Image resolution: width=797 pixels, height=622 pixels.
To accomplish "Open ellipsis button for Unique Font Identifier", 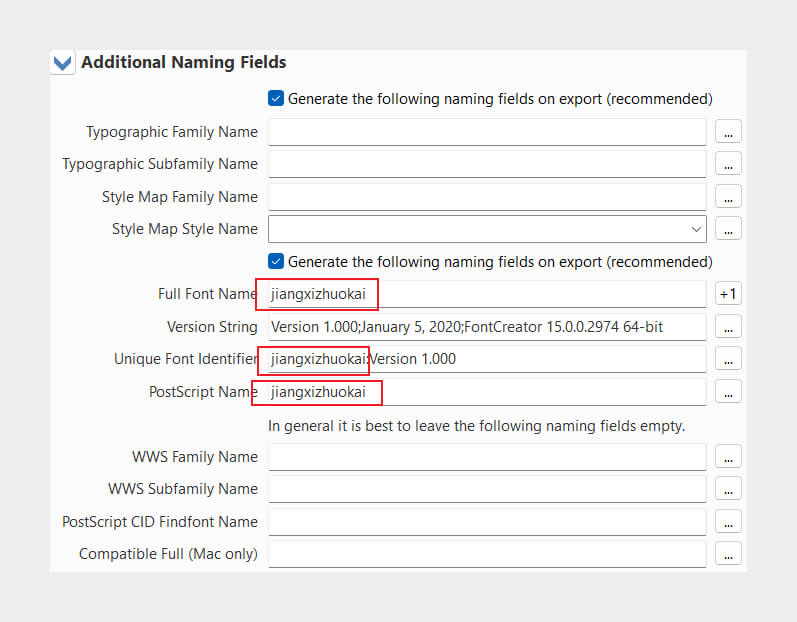I will pyautogui.click(x=728, y=359).
